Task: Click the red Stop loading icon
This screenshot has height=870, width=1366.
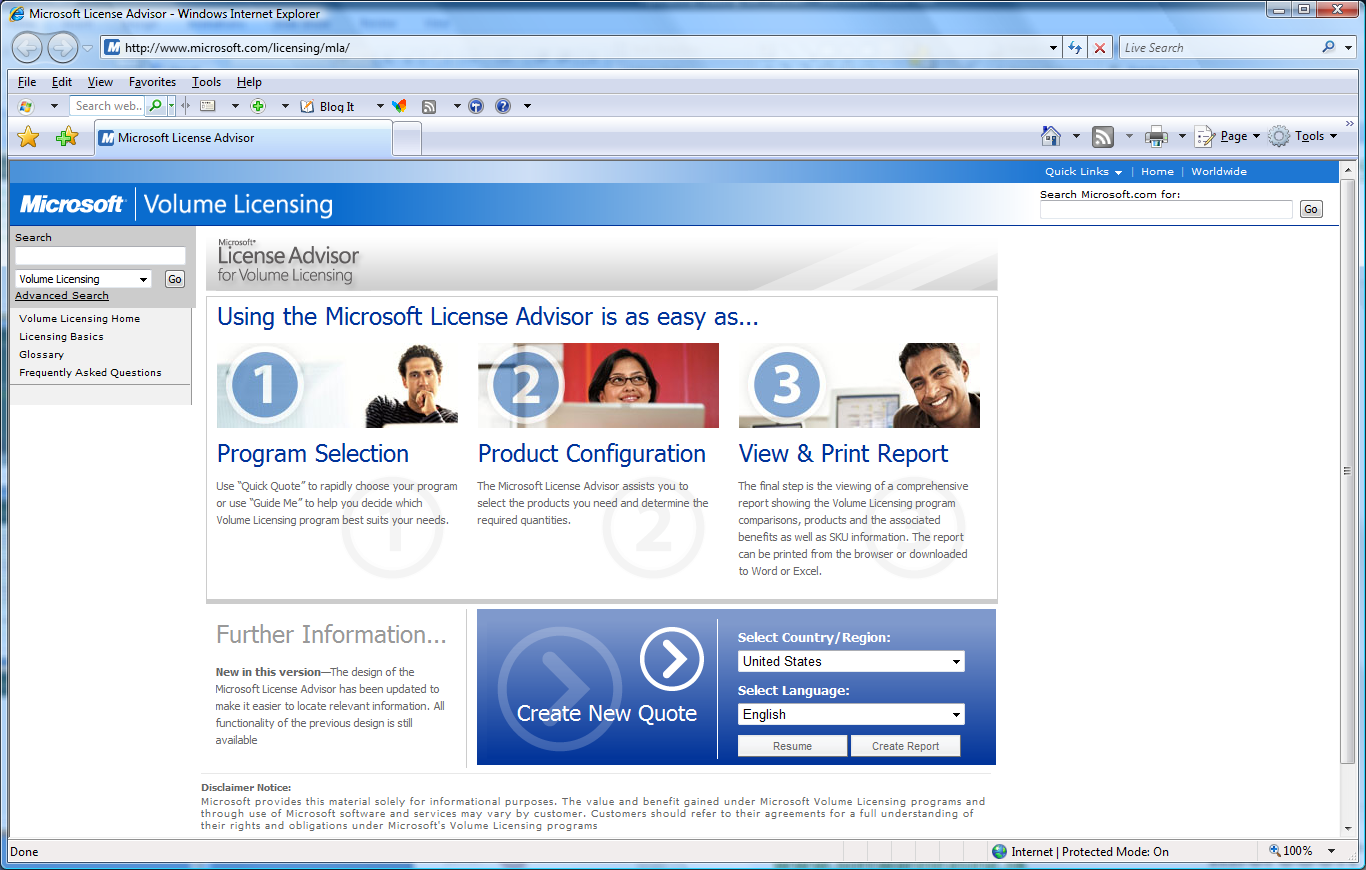Action: pos(1100,48)
